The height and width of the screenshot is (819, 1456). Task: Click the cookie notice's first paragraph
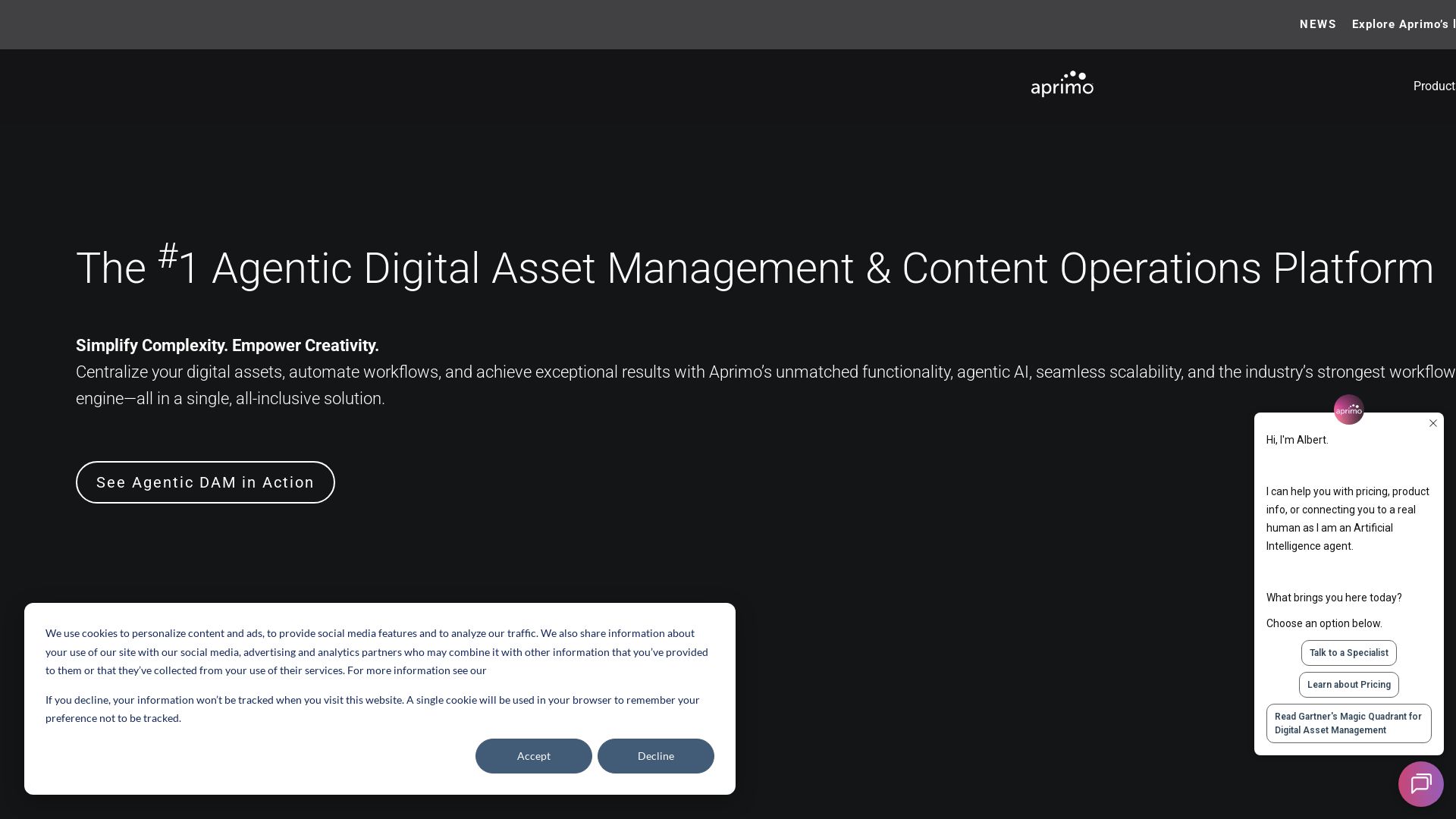377,652
